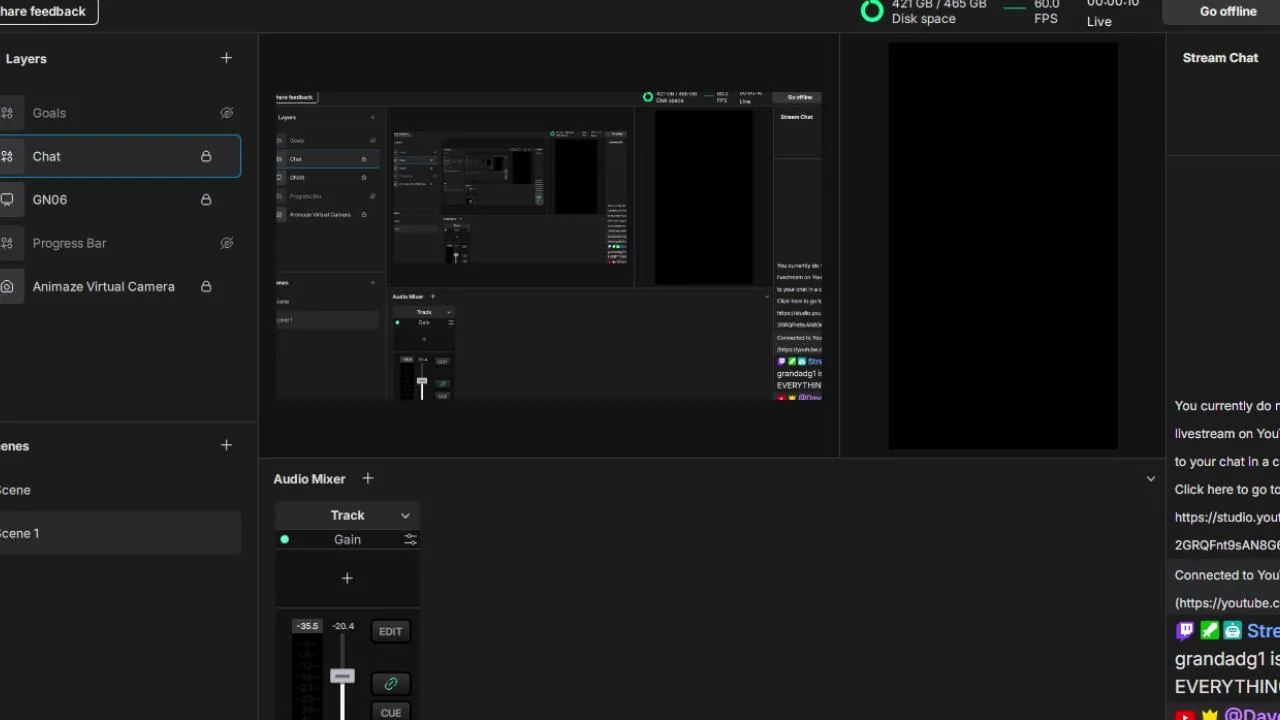This screenshot has width=1280, height=720.
Task: Add a new scene with the plus icon
Action: coord(226,445)
